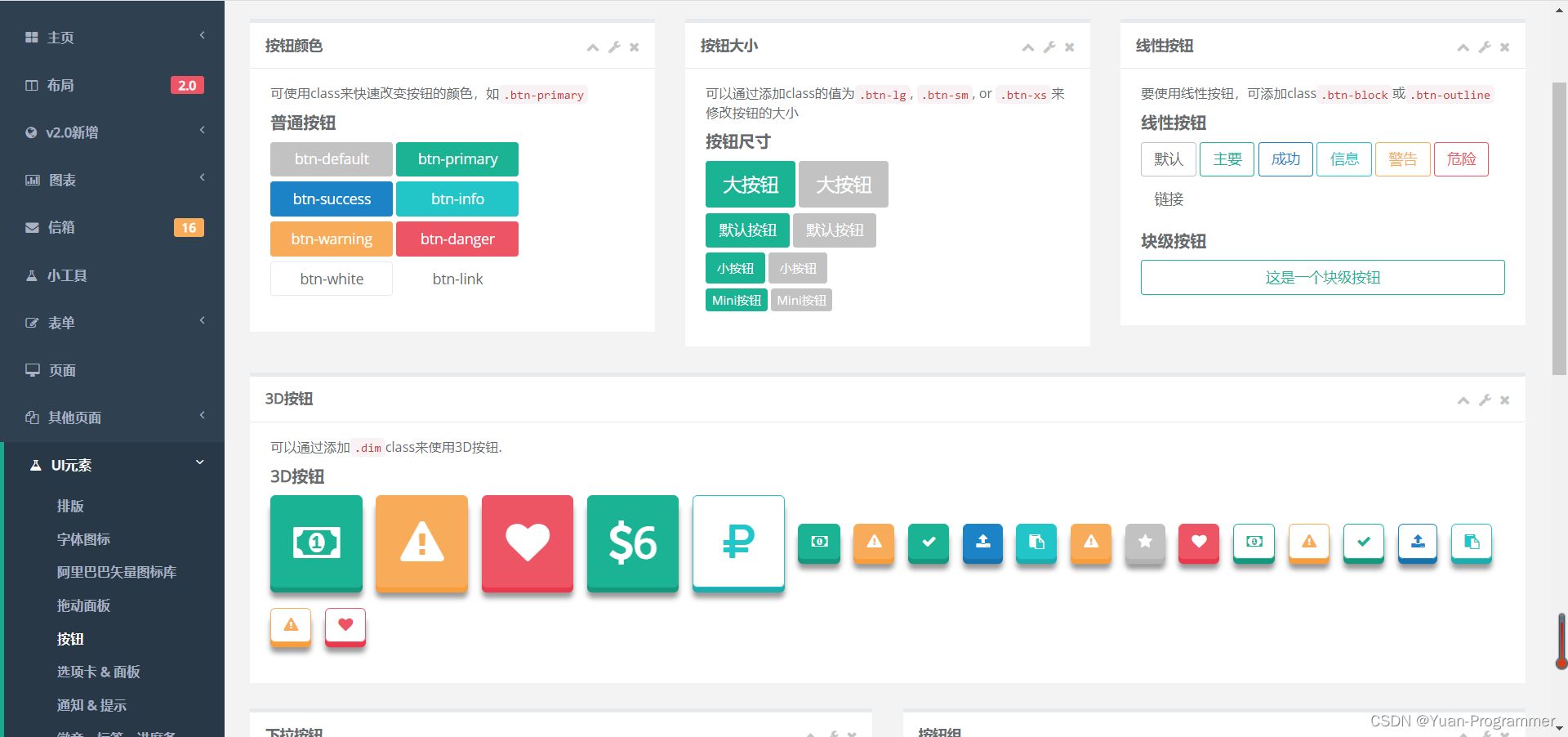Image resolution: width=1568 pixels, height=737 pixels.
Task: Close the 按钮颜色 panel
Action: [635, 47]
